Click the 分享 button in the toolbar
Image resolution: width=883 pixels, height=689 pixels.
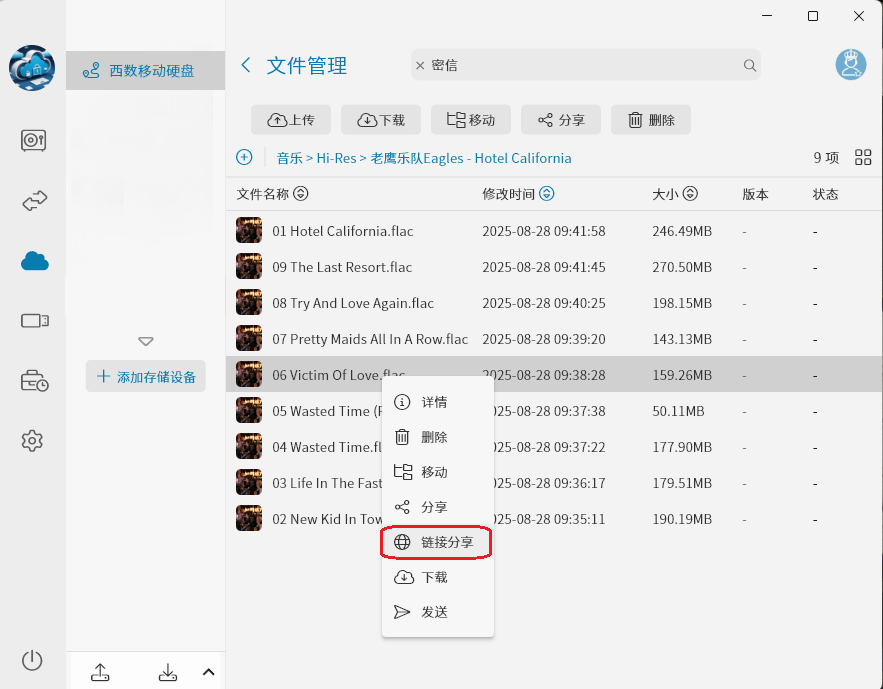pyautogui.click(x=560, y=119)
